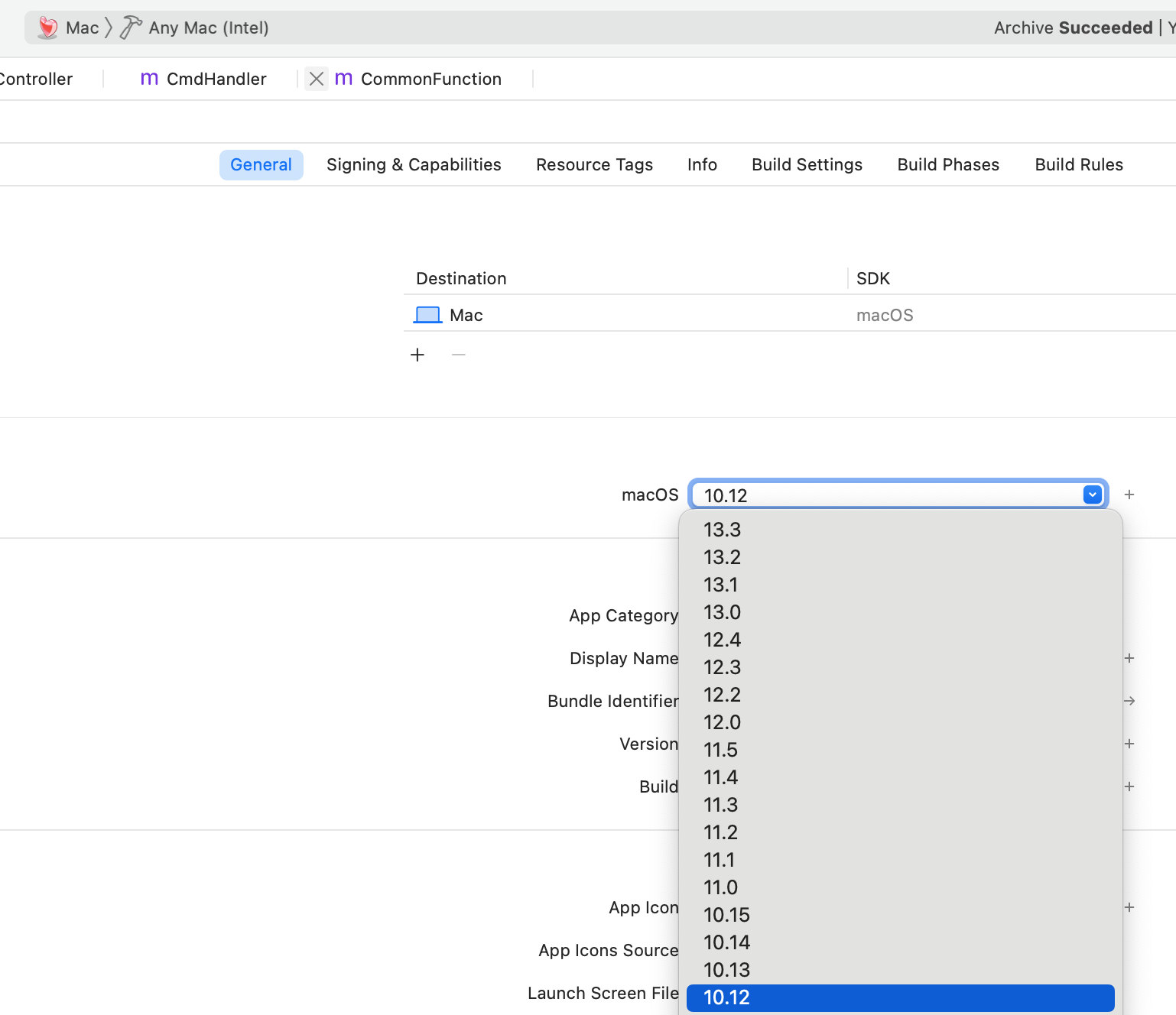The height and width of the screenshot is (1015, 1176).
Task: Select the General tab
Action: tap(262, 165)
